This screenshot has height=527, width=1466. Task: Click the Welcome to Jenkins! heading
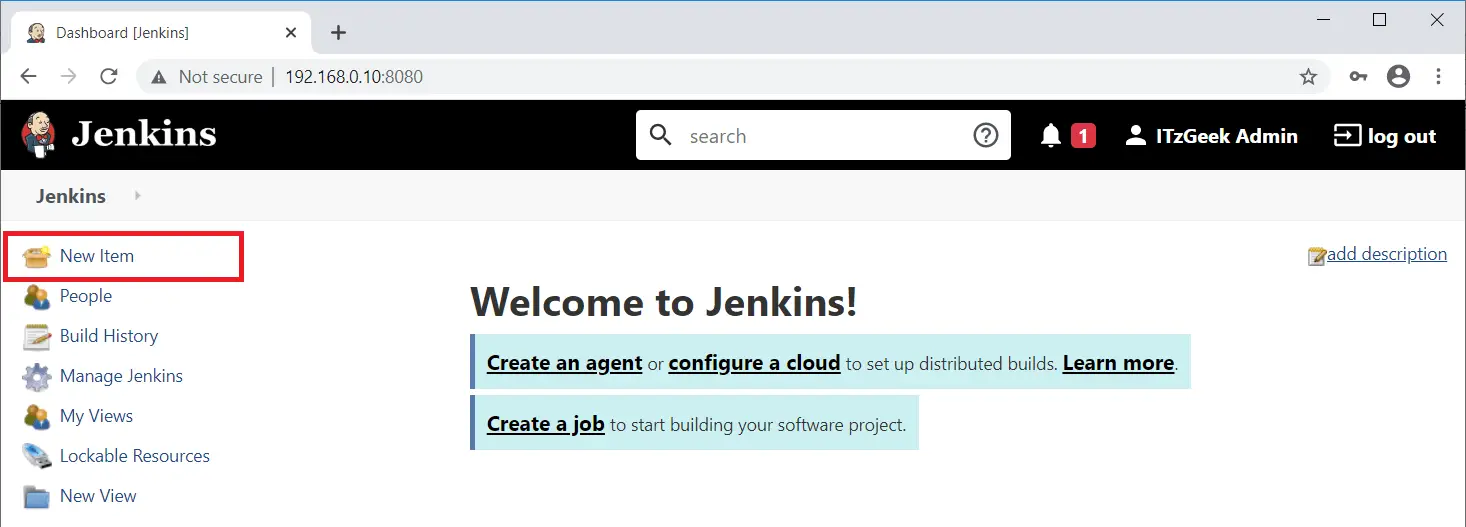(x=664, y=301)
